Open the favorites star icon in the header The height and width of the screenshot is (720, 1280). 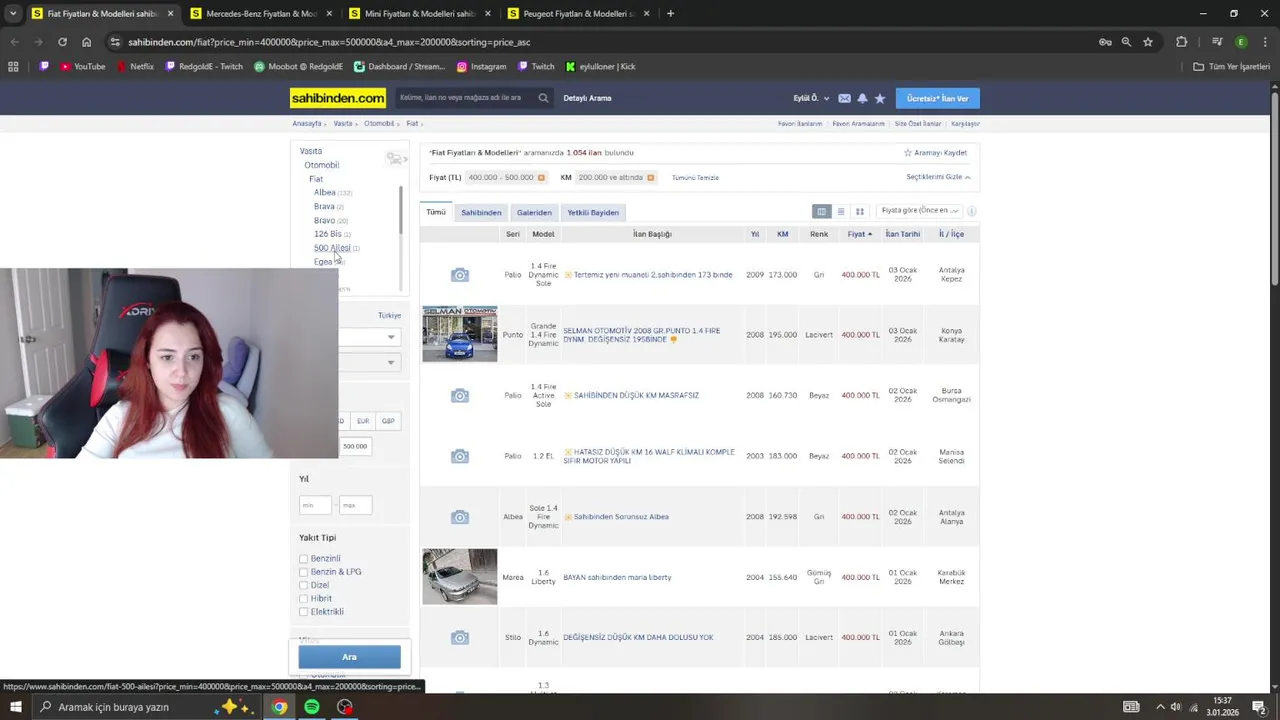point(880,98)
